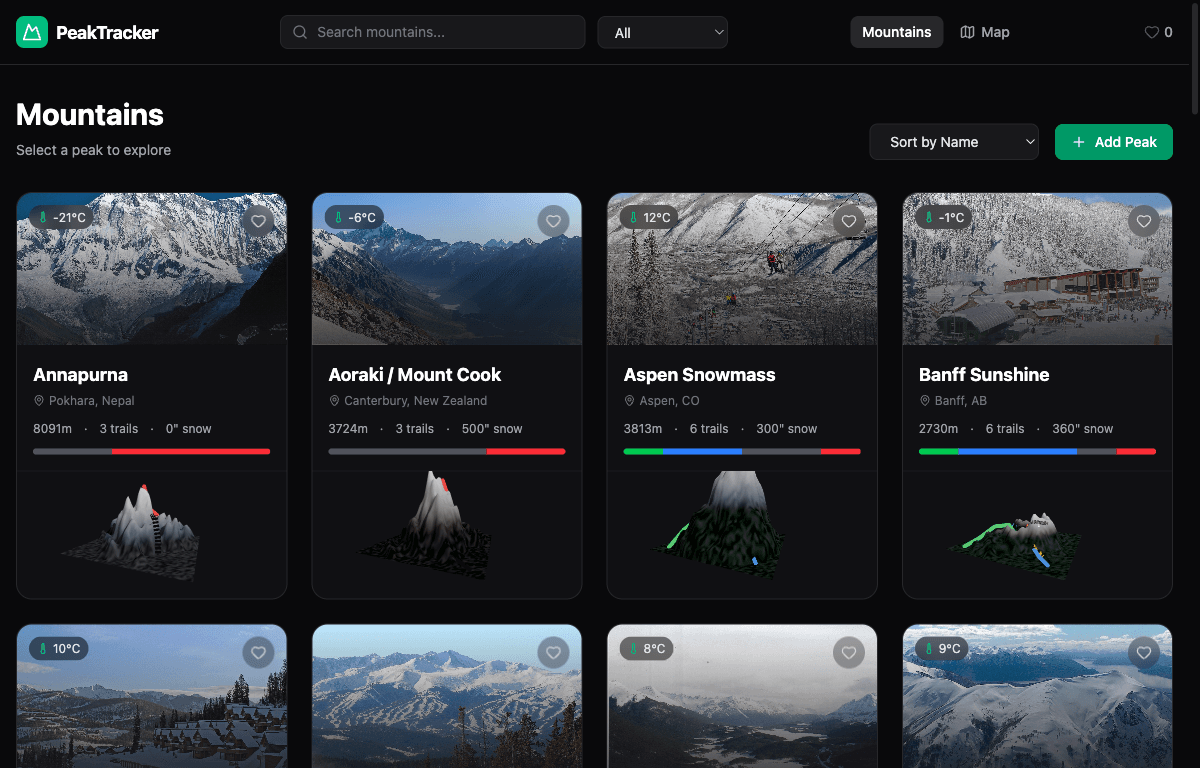Screen dimensions: 1200x768
Task: Expand the sort options chevron
Action: [x=1028, y=141]
